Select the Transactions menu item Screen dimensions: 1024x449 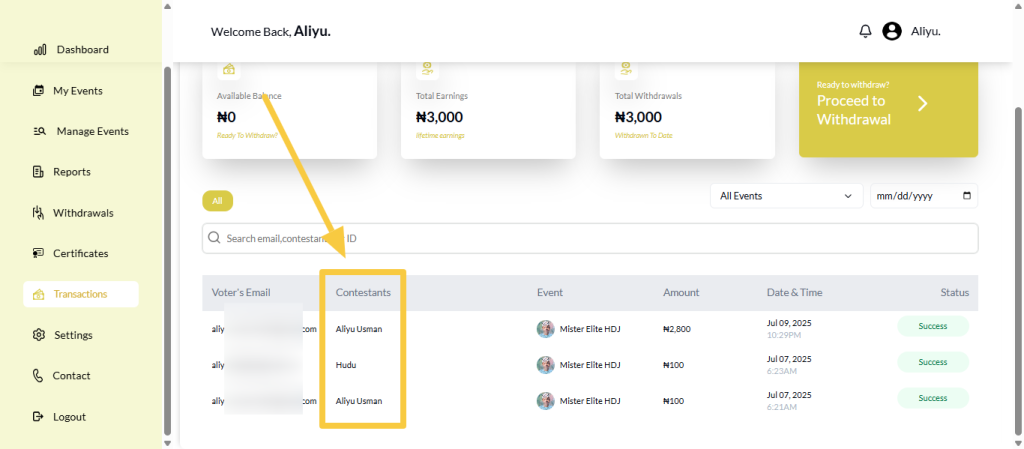tap(80, 294)
